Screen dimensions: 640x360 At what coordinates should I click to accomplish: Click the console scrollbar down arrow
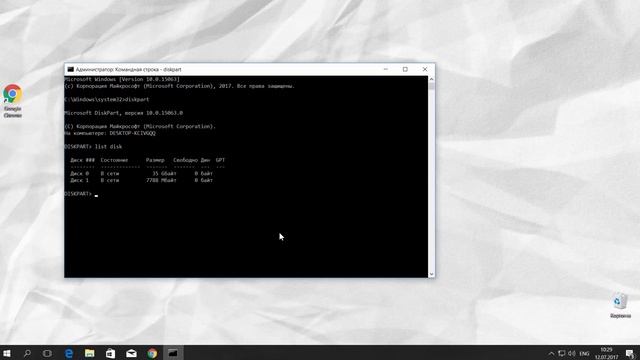coord(431,274)
